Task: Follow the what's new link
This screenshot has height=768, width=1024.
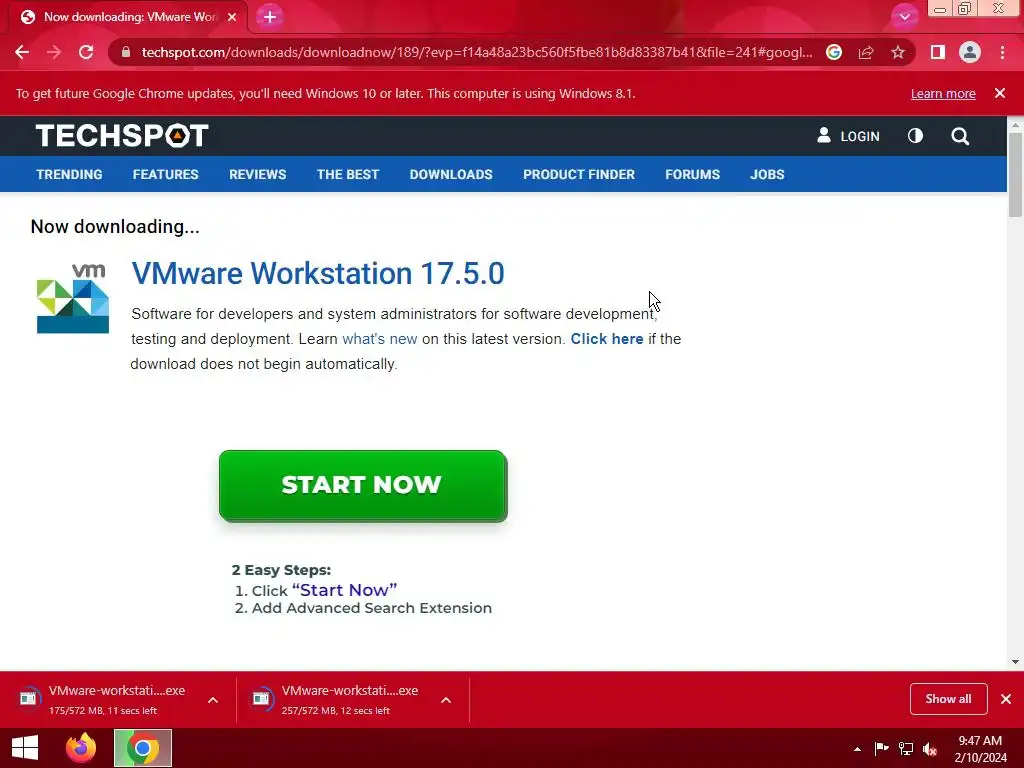Action: [x=379, y=339]
